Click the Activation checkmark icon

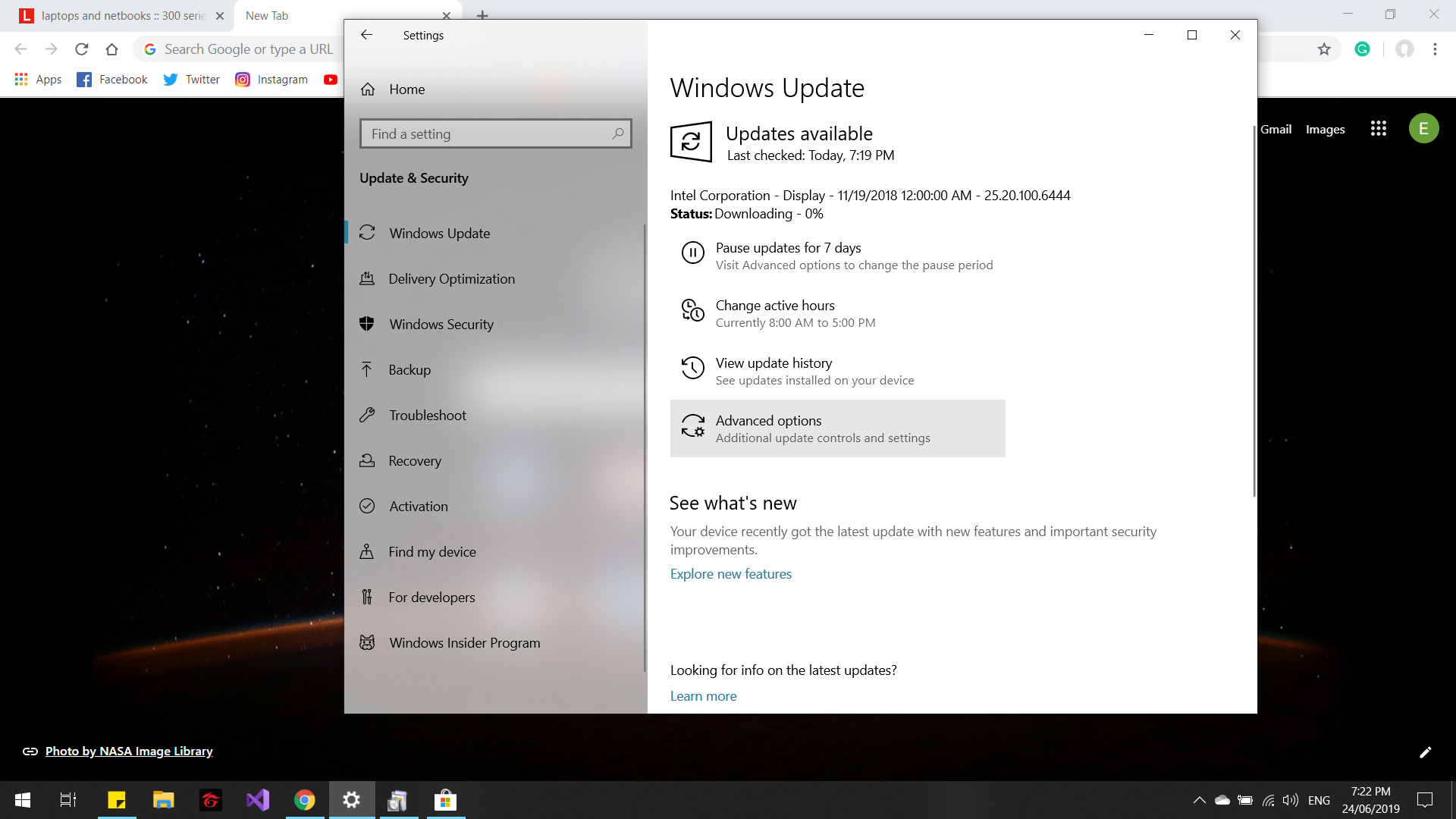(x=367, y=506)
